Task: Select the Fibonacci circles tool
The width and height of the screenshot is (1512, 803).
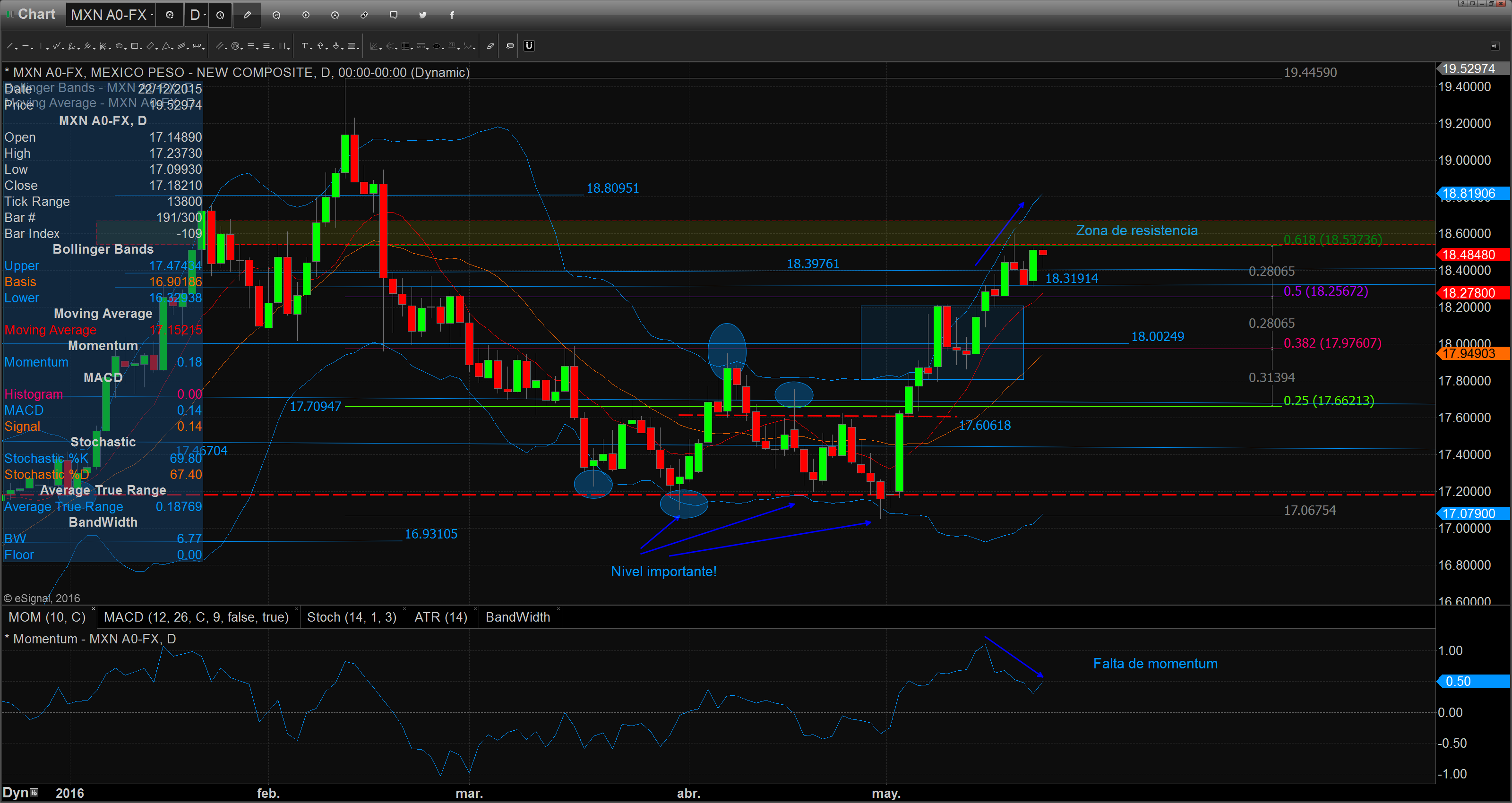Action: point(235,46)
